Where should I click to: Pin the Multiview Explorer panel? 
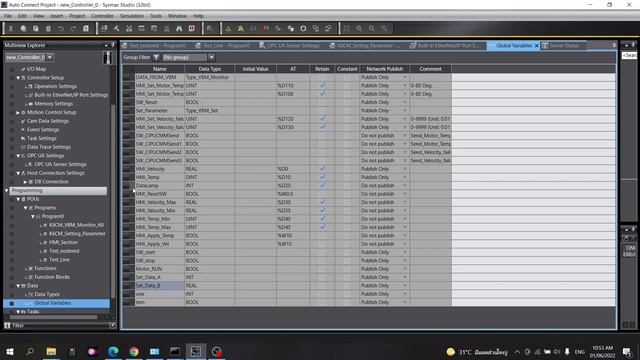click(x=113, y=45)
